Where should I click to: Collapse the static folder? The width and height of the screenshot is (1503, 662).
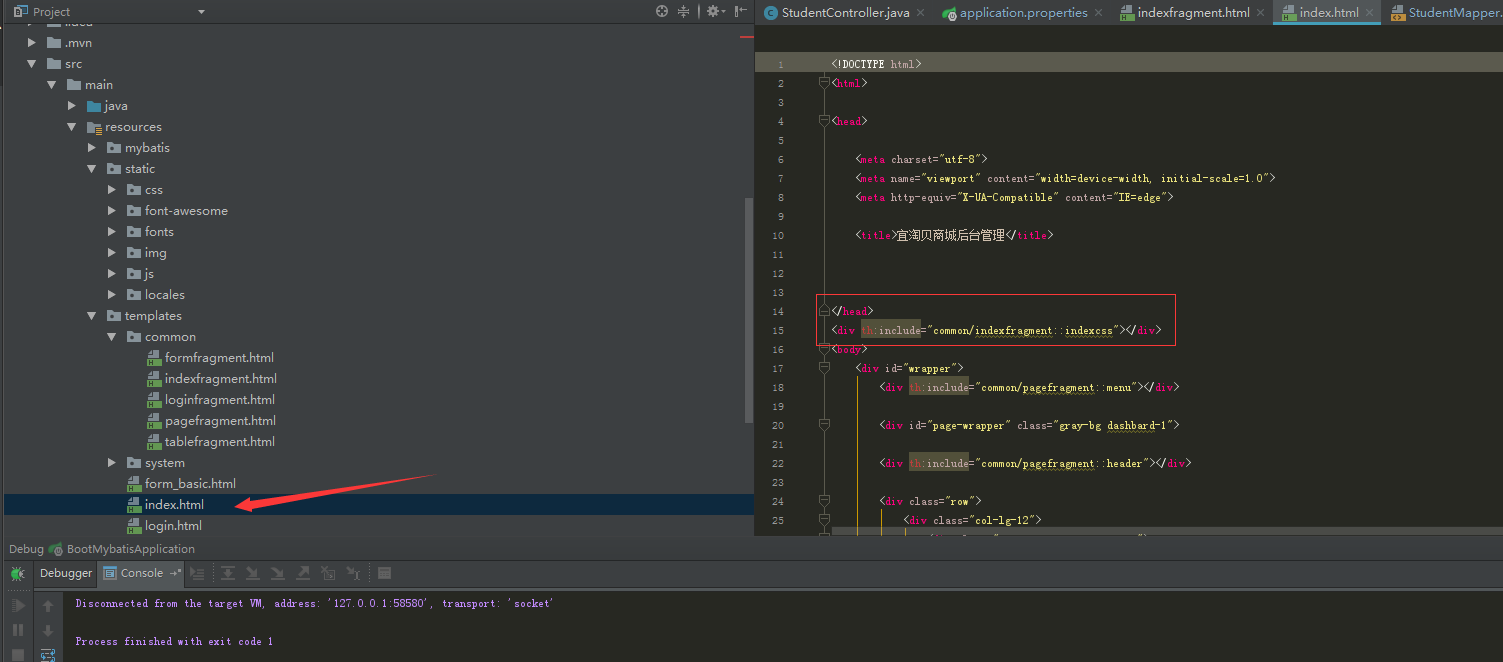[92, 169]
